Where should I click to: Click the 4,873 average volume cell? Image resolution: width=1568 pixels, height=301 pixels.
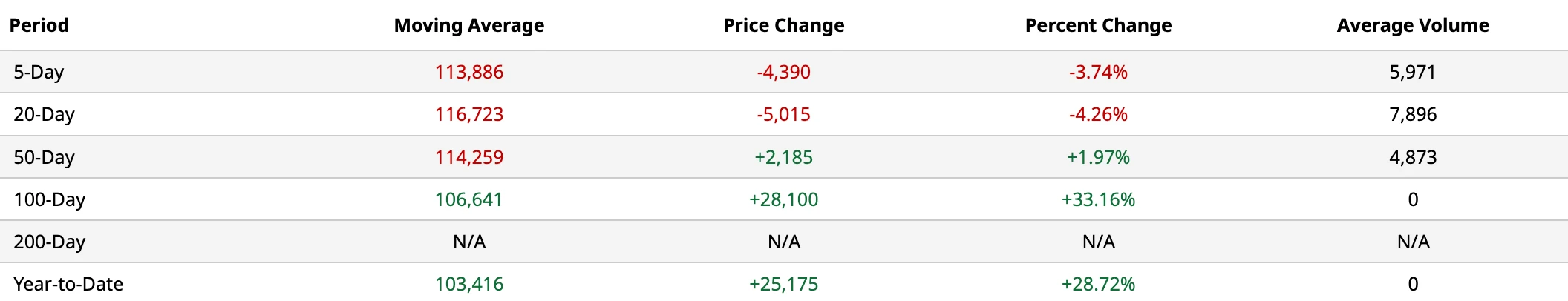[x=1413, y=157]
